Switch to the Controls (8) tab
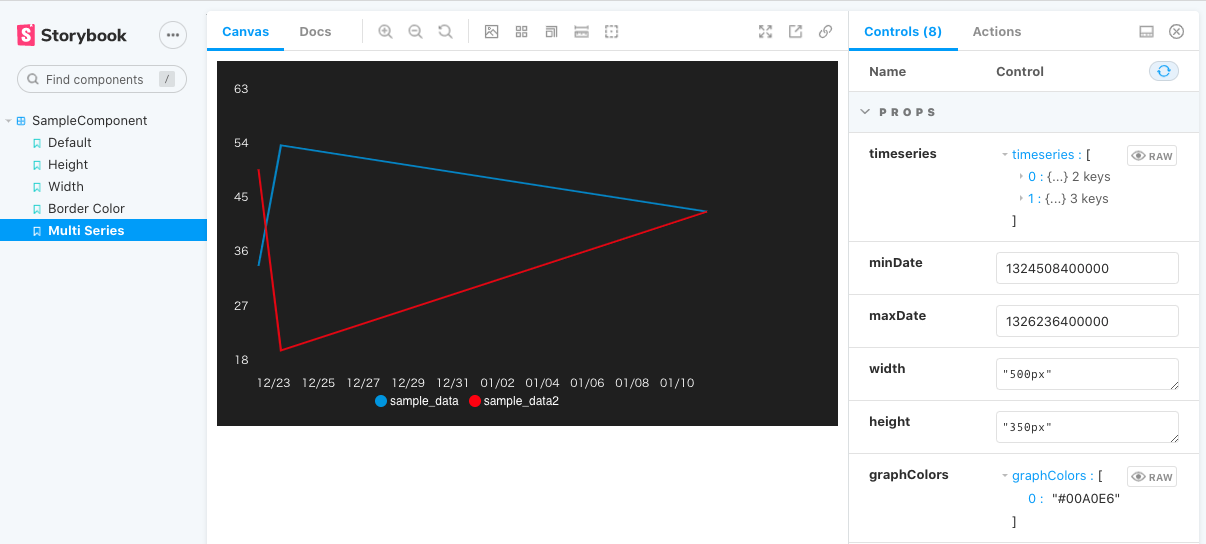1206x544 pixels. [x=903, y=31]
